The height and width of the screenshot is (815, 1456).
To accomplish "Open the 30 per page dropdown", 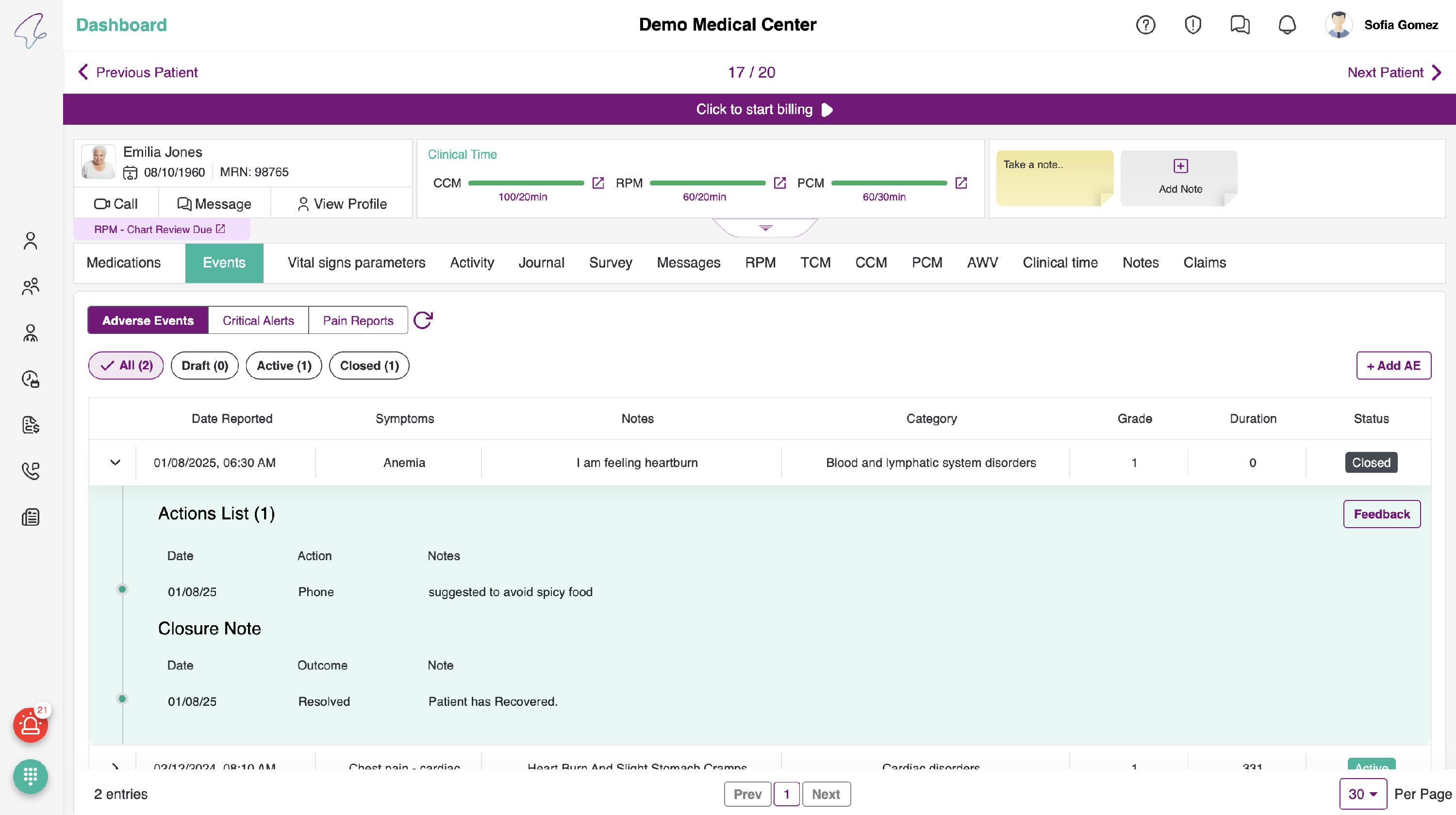I will pyautogui.click(x=1362, y=794).
